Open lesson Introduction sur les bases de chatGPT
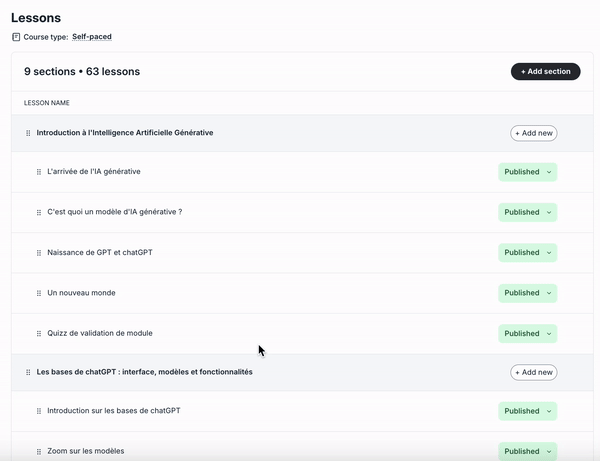Screen dimensions: 600x461 click(114, 411)
